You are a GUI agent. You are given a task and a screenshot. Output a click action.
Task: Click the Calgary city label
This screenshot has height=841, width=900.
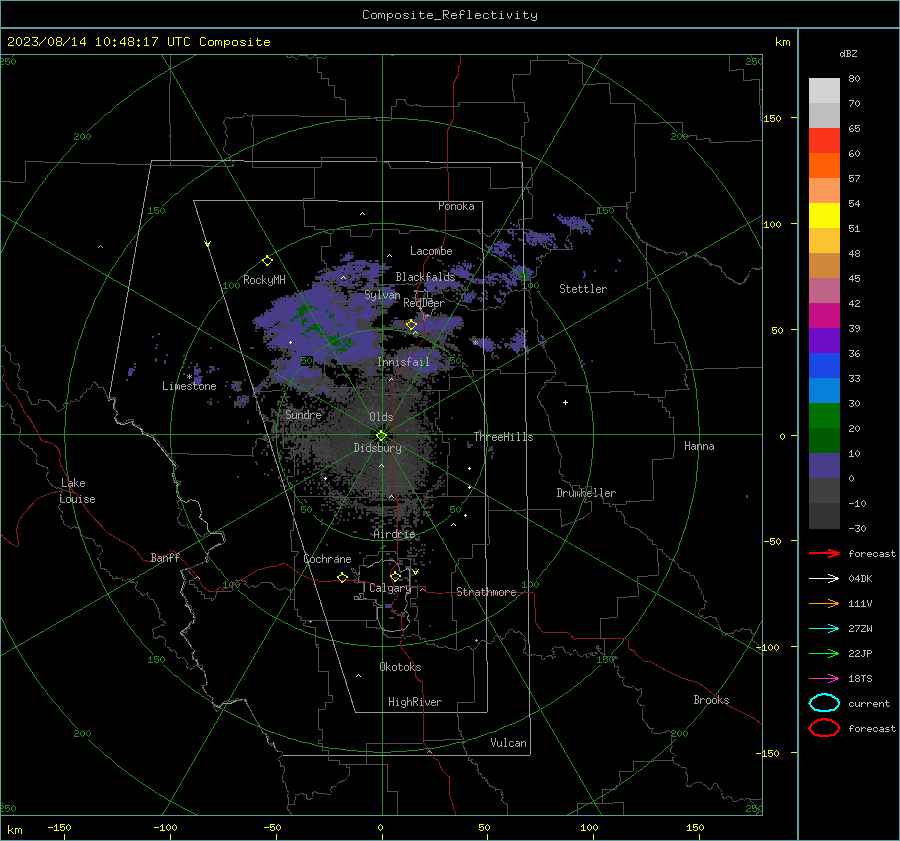390,588
